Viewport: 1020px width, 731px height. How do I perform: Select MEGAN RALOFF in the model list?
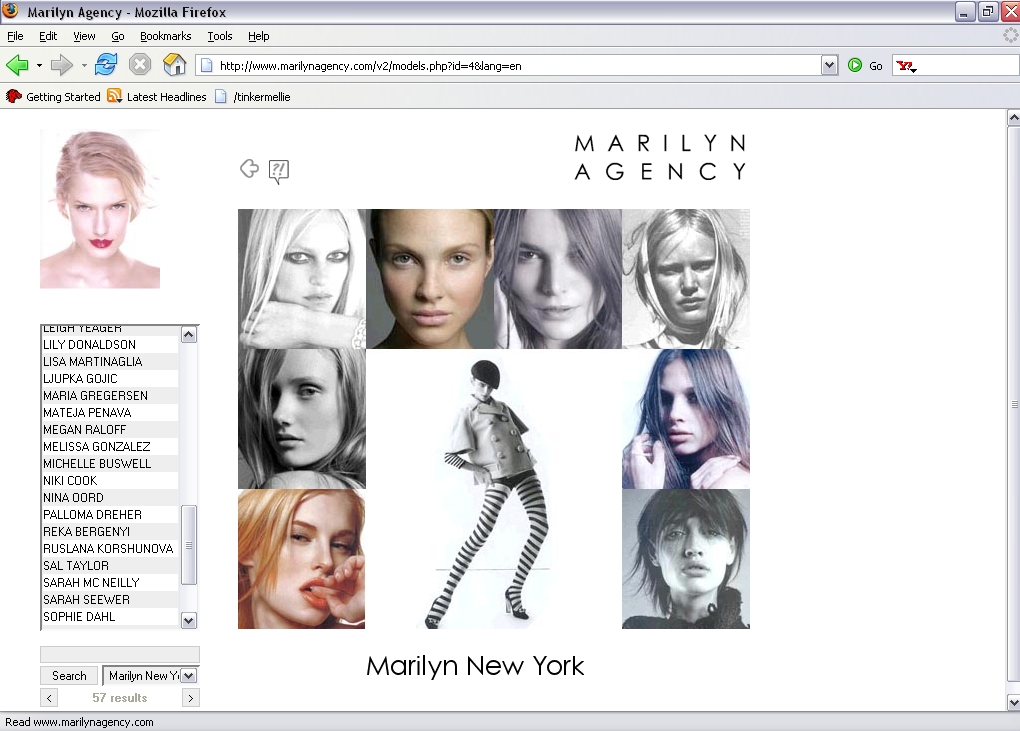110,429
